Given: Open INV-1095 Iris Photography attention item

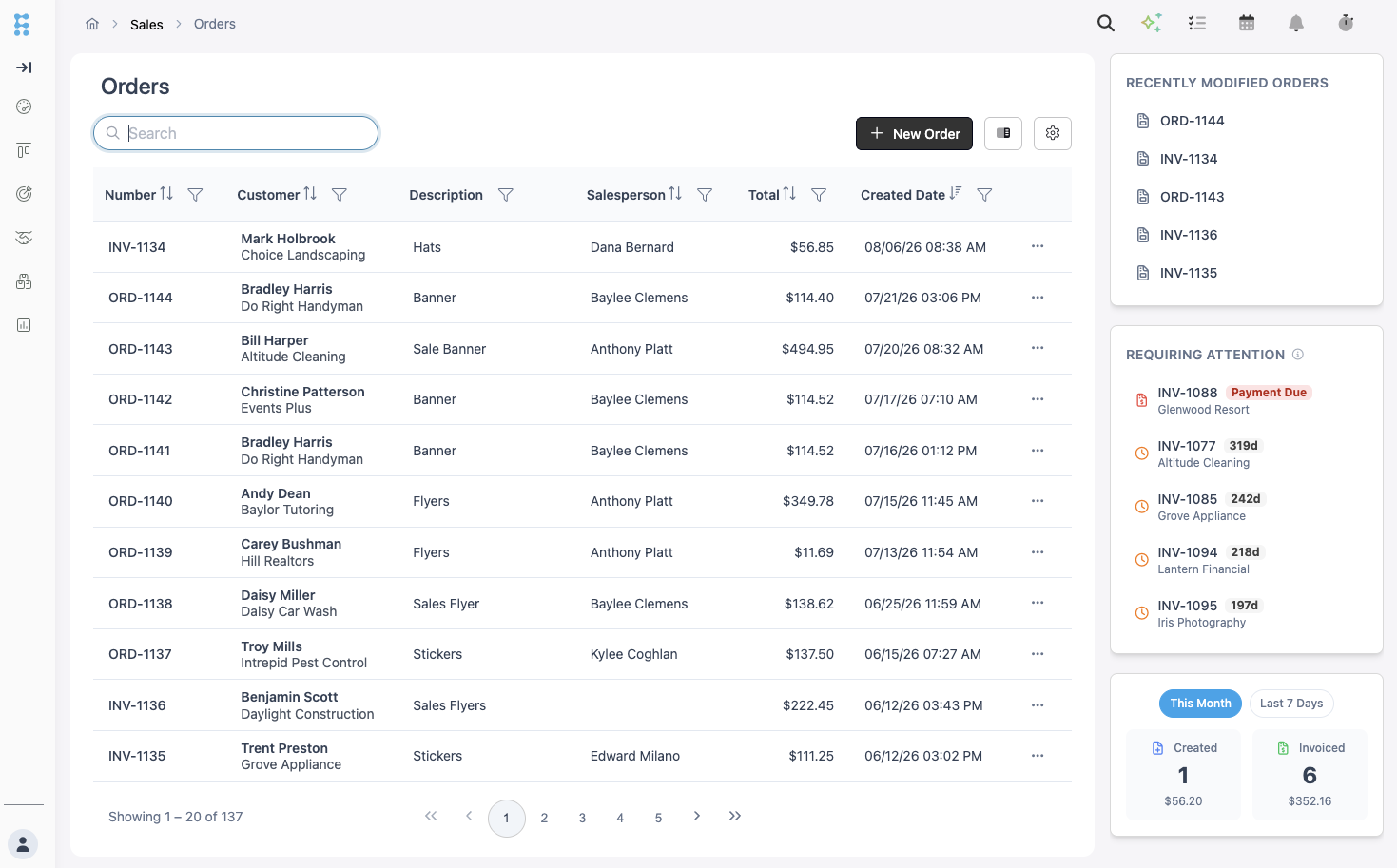Looking at the screenshot, I should pos(1246,613).
